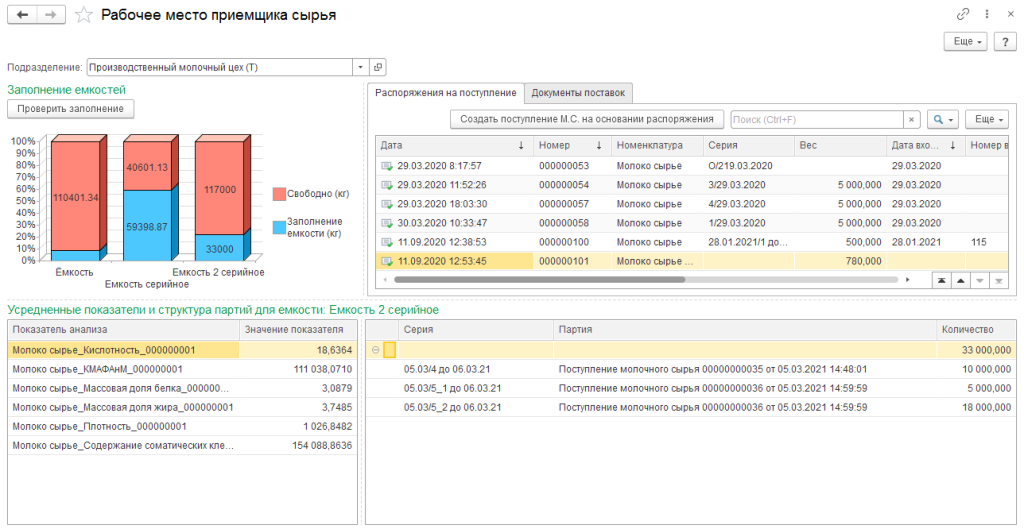
Task: Click into the Поиск search field
Action: (815, 119)
